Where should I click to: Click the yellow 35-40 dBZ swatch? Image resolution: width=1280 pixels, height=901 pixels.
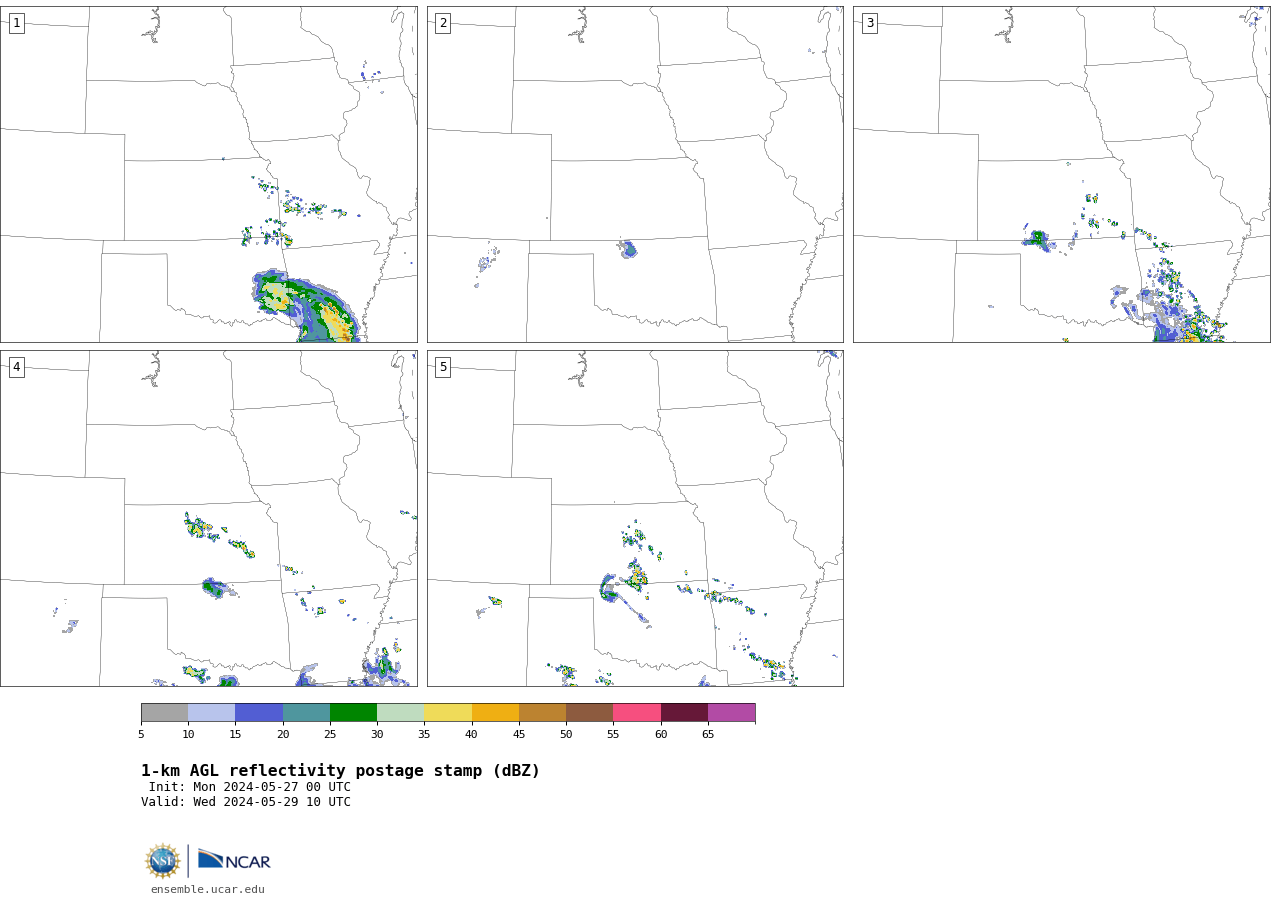[x=448, y=713]
